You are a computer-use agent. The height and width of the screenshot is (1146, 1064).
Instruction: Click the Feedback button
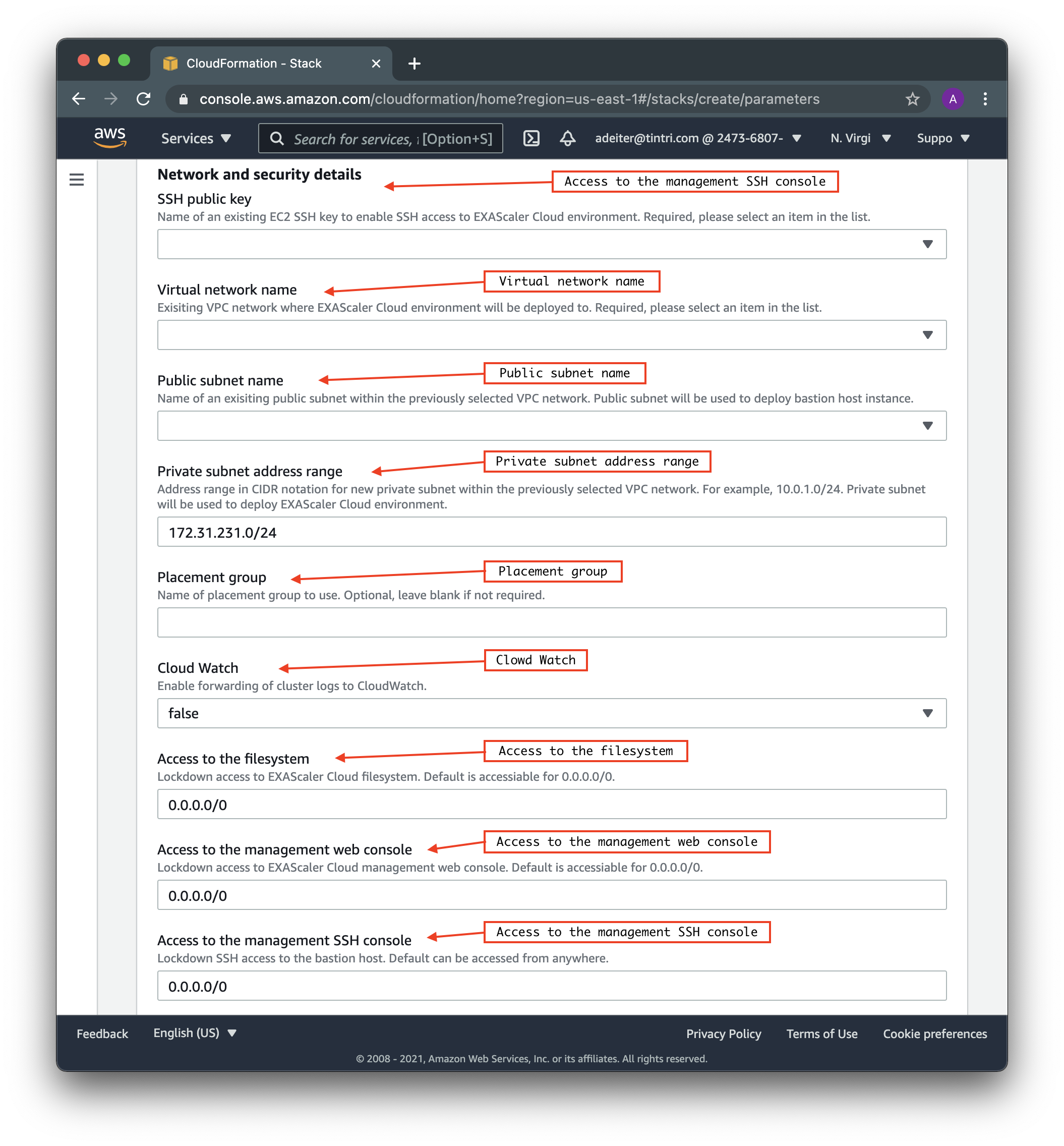click(x=102, y=1034)
